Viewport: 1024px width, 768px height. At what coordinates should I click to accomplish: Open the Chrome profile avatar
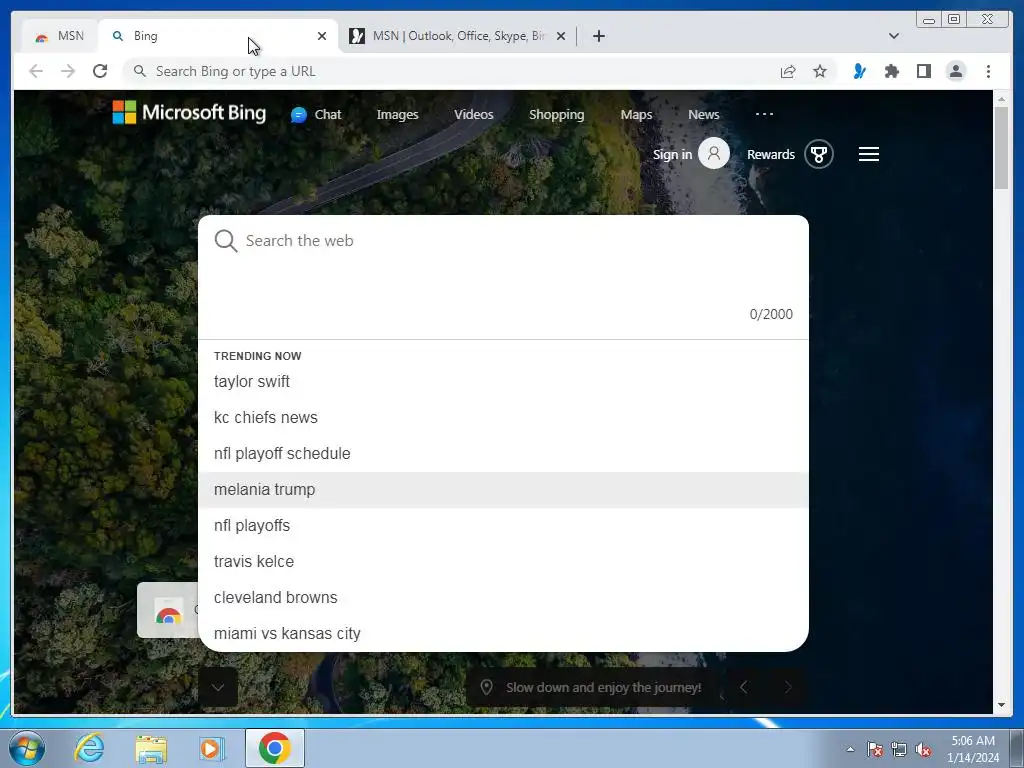tap(955, 71)
